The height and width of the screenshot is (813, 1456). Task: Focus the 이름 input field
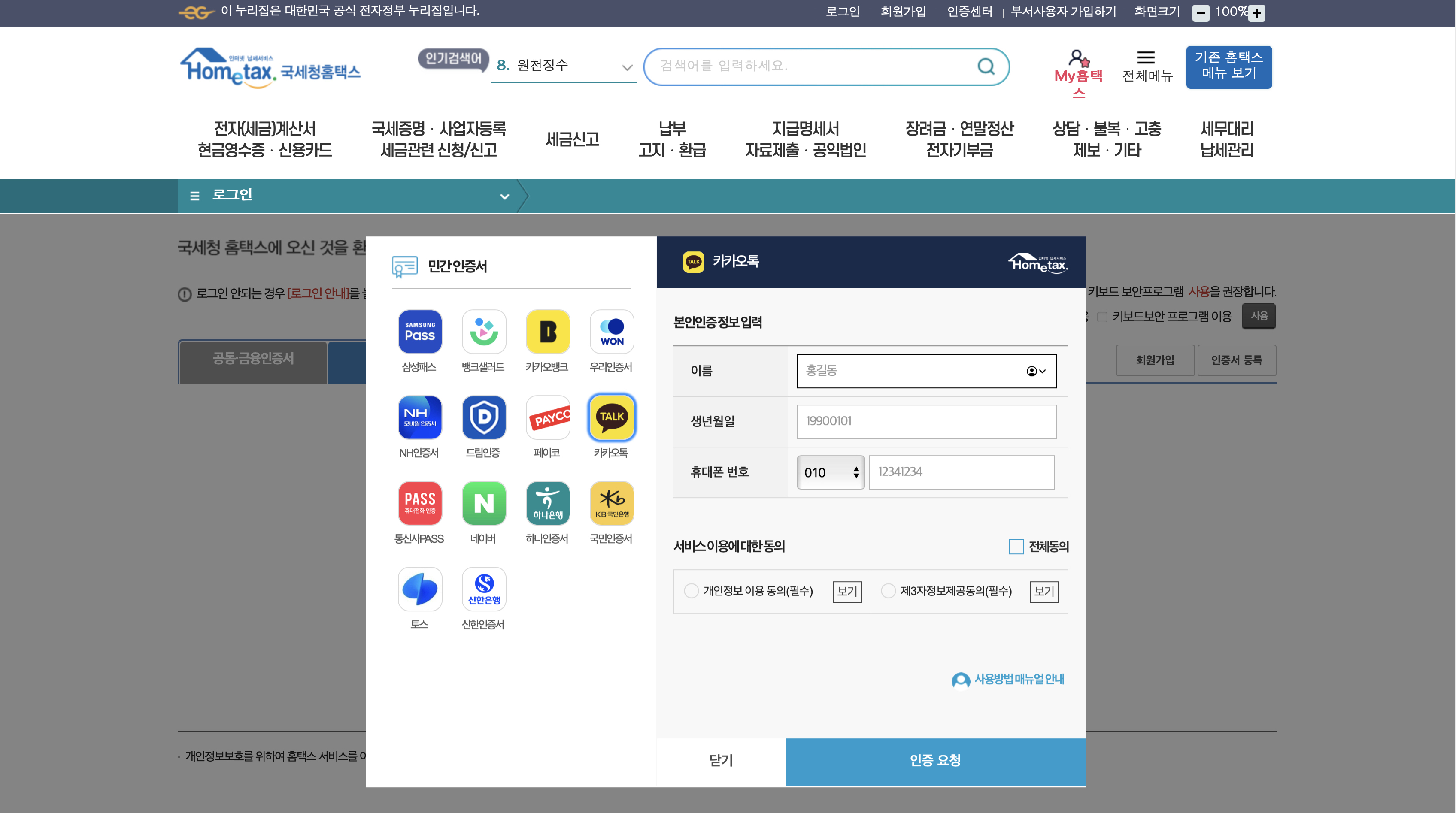click(x=926, y=371)
